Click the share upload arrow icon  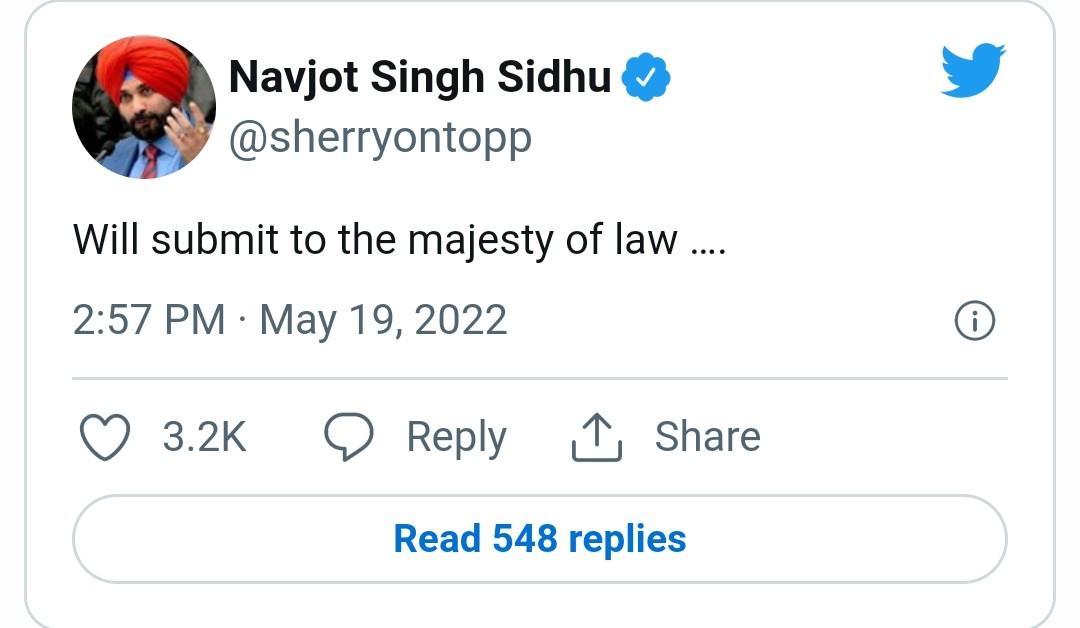click(x=597, y=438)
